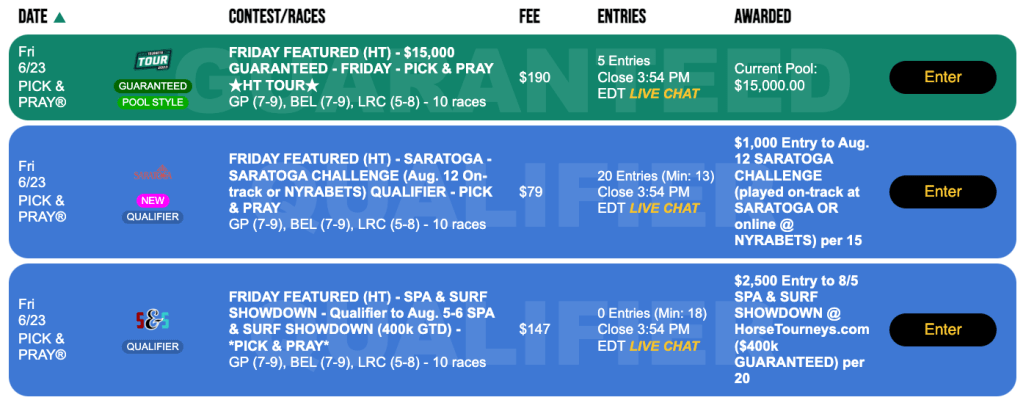This screenshot has width=1023, height=400.
Task: Click the Saratoga contest QUALIFIER badge
Action: (x=153, y=216)
